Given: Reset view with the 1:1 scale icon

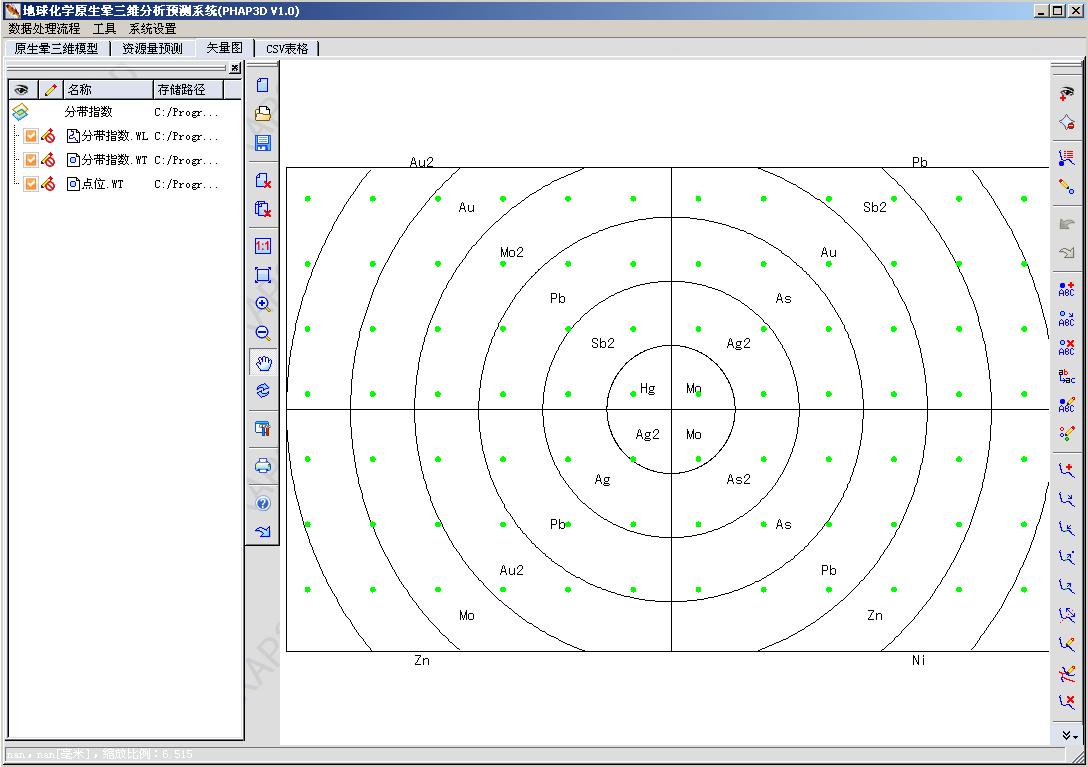Looking at the screenshot, I should pos(262,246).
